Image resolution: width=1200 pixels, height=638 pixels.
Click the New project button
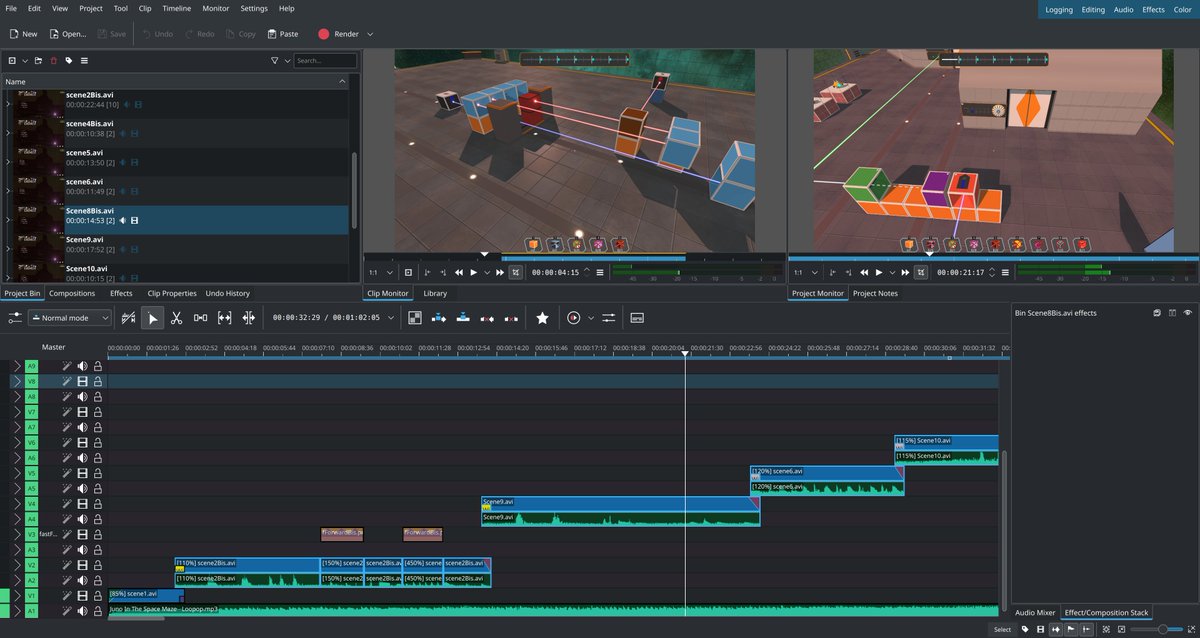click(x=23, y=34)
